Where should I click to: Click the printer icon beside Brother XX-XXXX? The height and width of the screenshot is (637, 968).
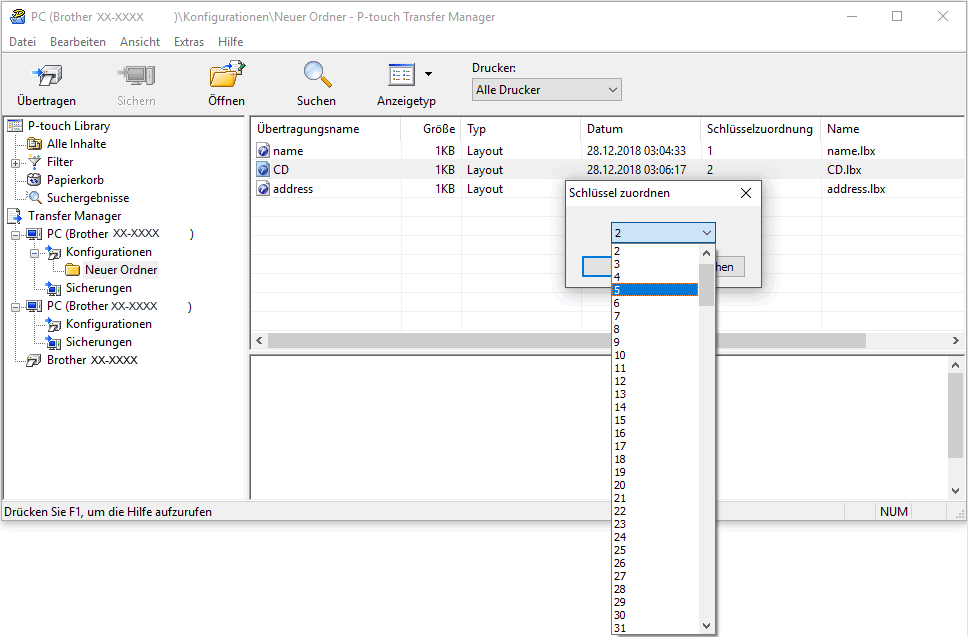point(35,360)
